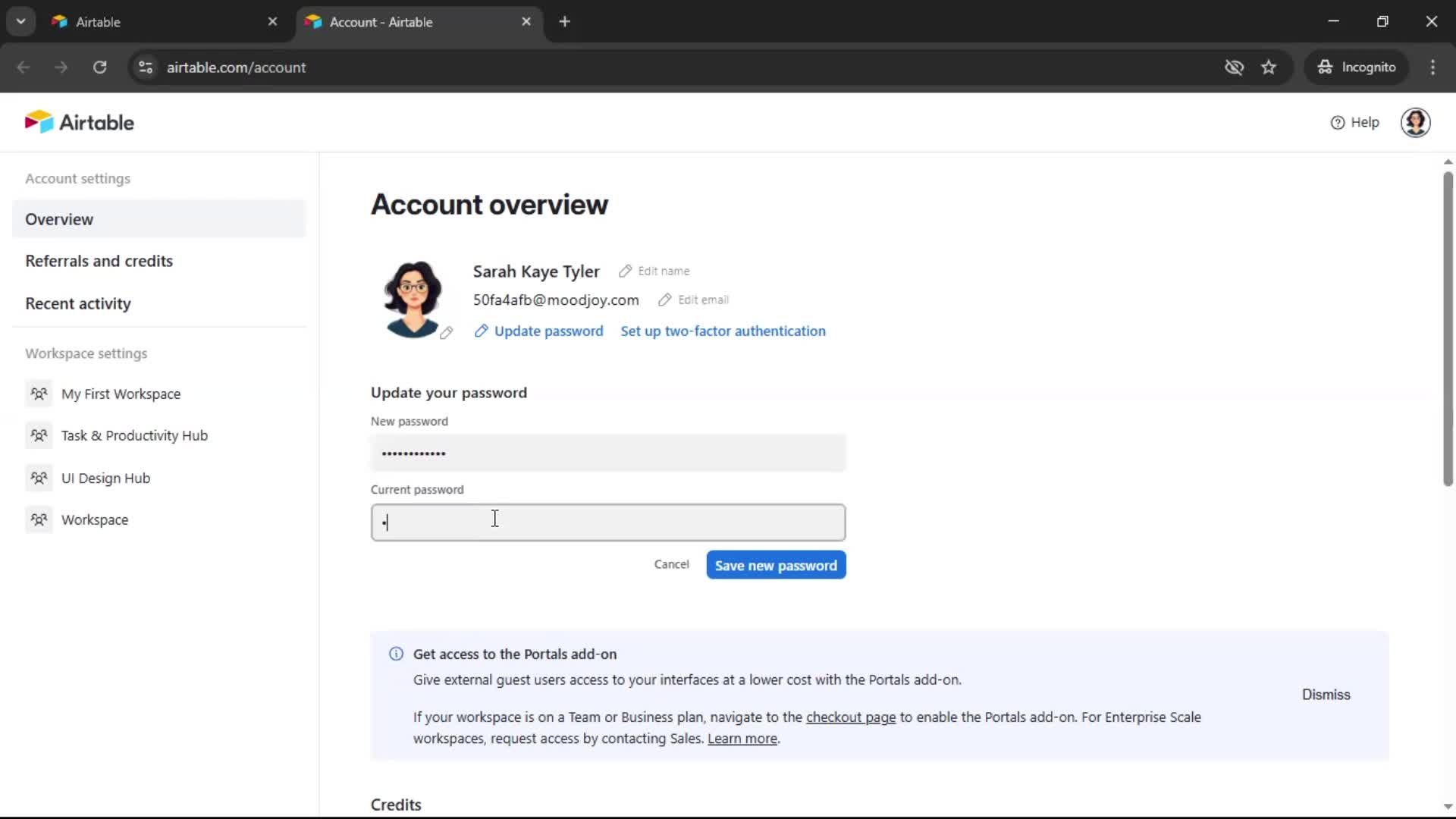The width and height of the screenshot is (1456, 819).
Task: Open the Overview settings section
Action: point(159,219)
